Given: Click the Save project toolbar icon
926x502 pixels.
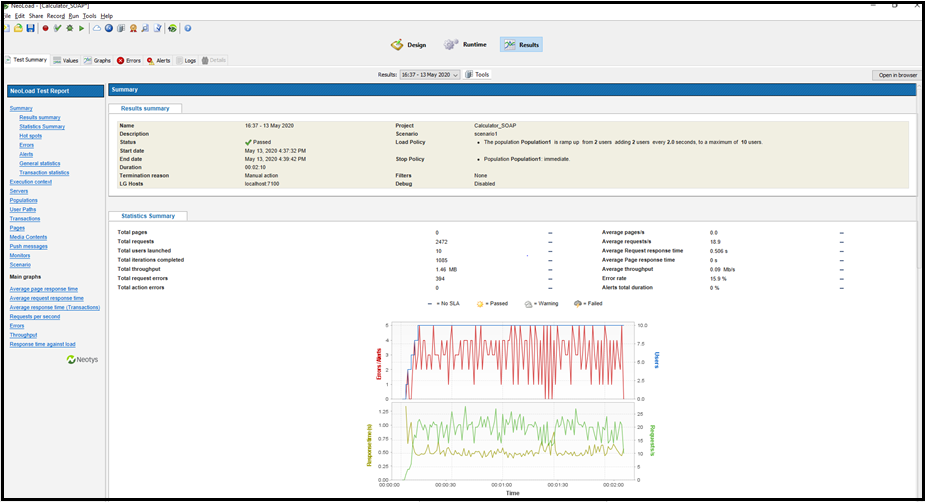Looking at the screenshot, I should click(x=31, y=28).
